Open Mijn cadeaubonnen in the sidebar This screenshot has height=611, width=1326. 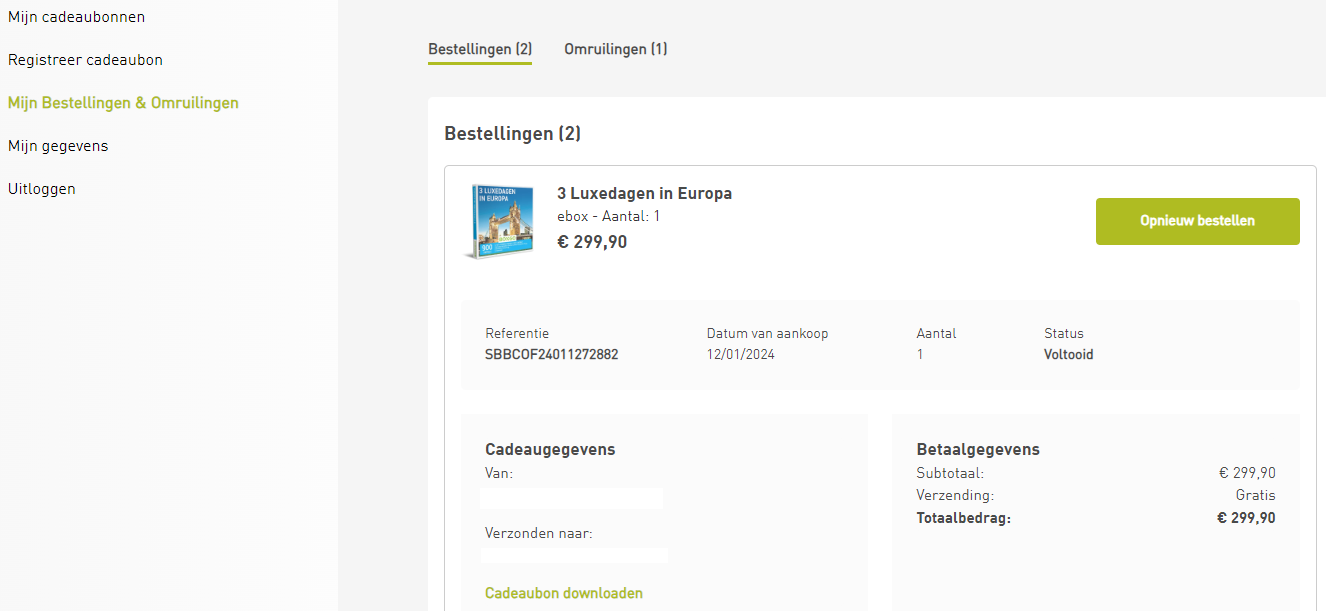(x=76, y=17)
